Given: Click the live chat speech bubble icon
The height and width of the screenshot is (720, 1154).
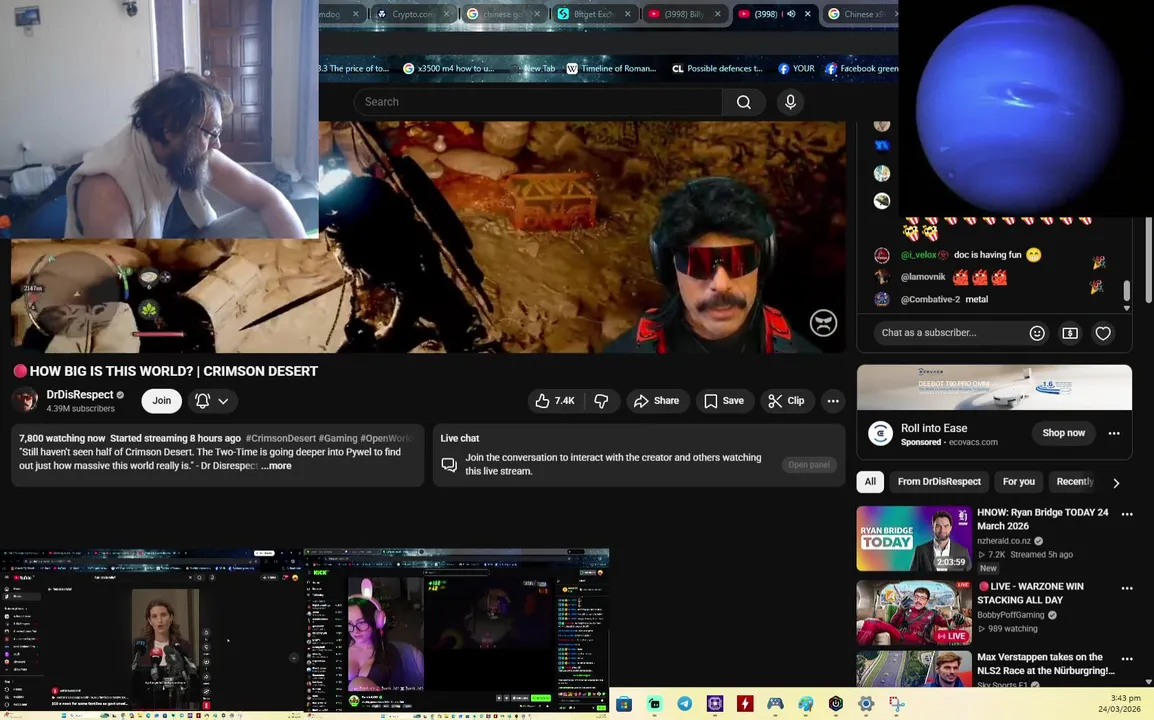Looking at the screenshot, I should click(x=448, y=464).
